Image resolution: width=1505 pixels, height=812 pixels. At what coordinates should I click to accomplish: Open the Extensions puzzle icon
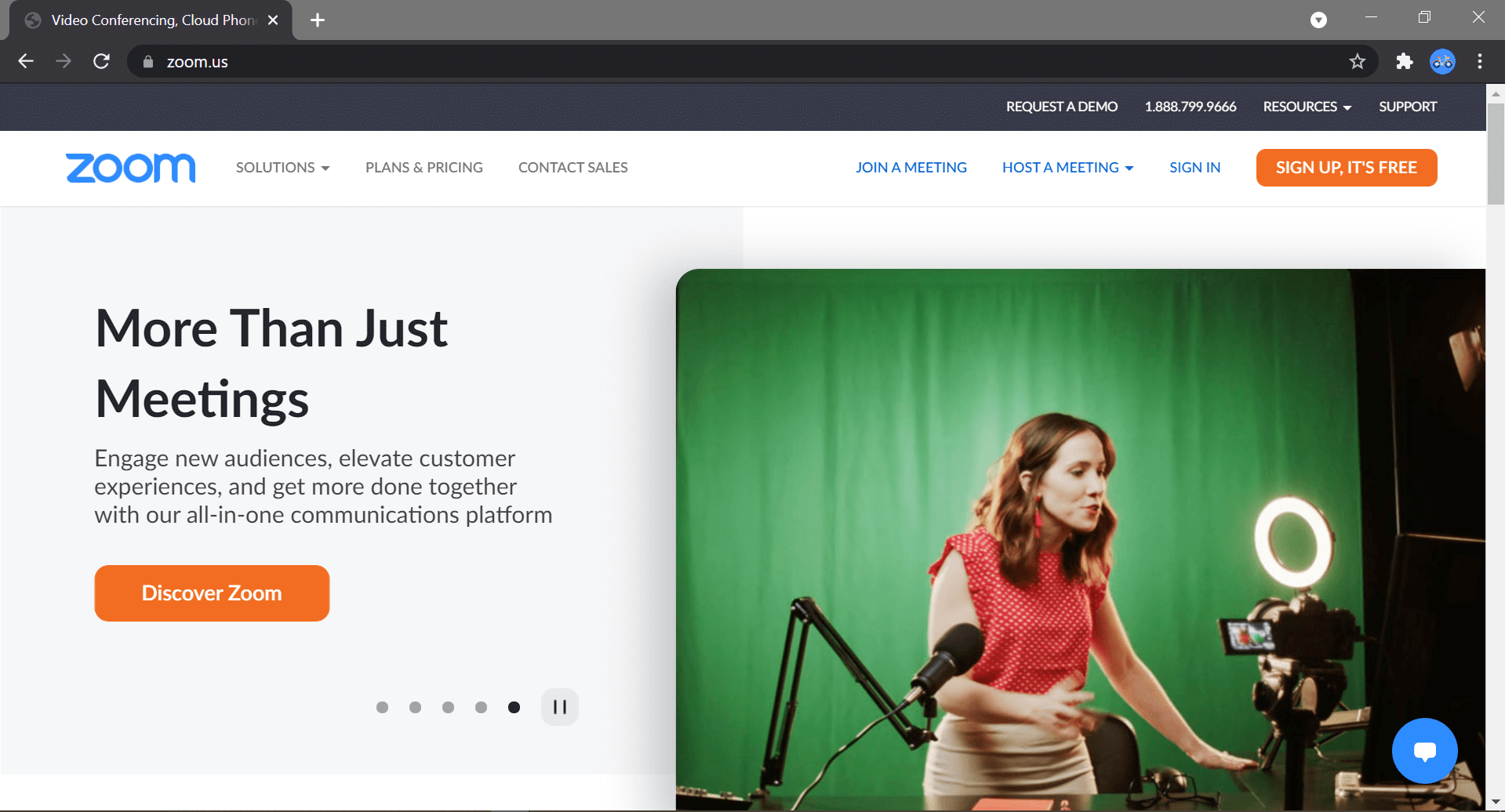tap(1405, 61)
